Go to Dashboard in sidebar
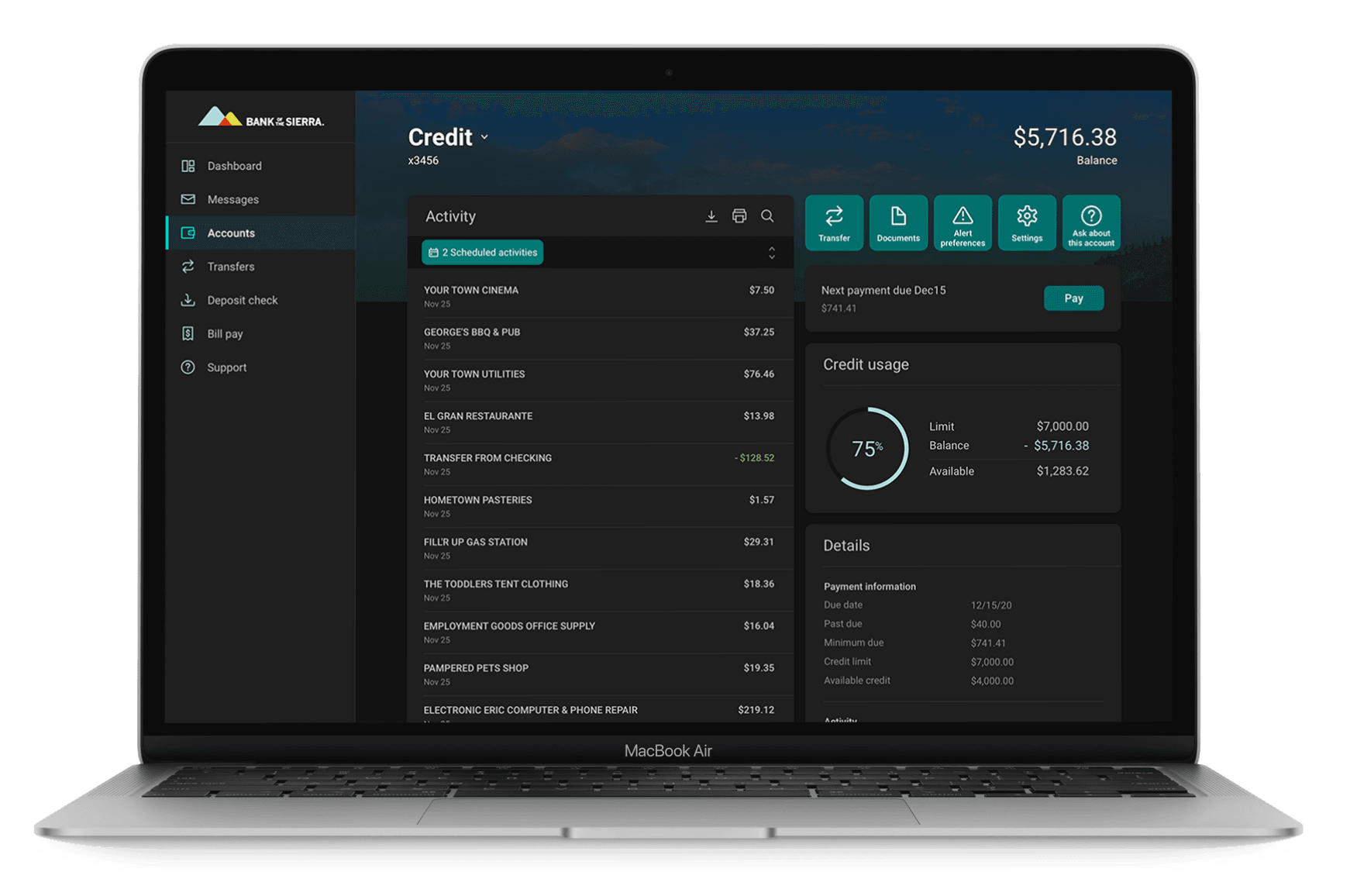This screenshot has width=1350, height=896. [234, 166]
